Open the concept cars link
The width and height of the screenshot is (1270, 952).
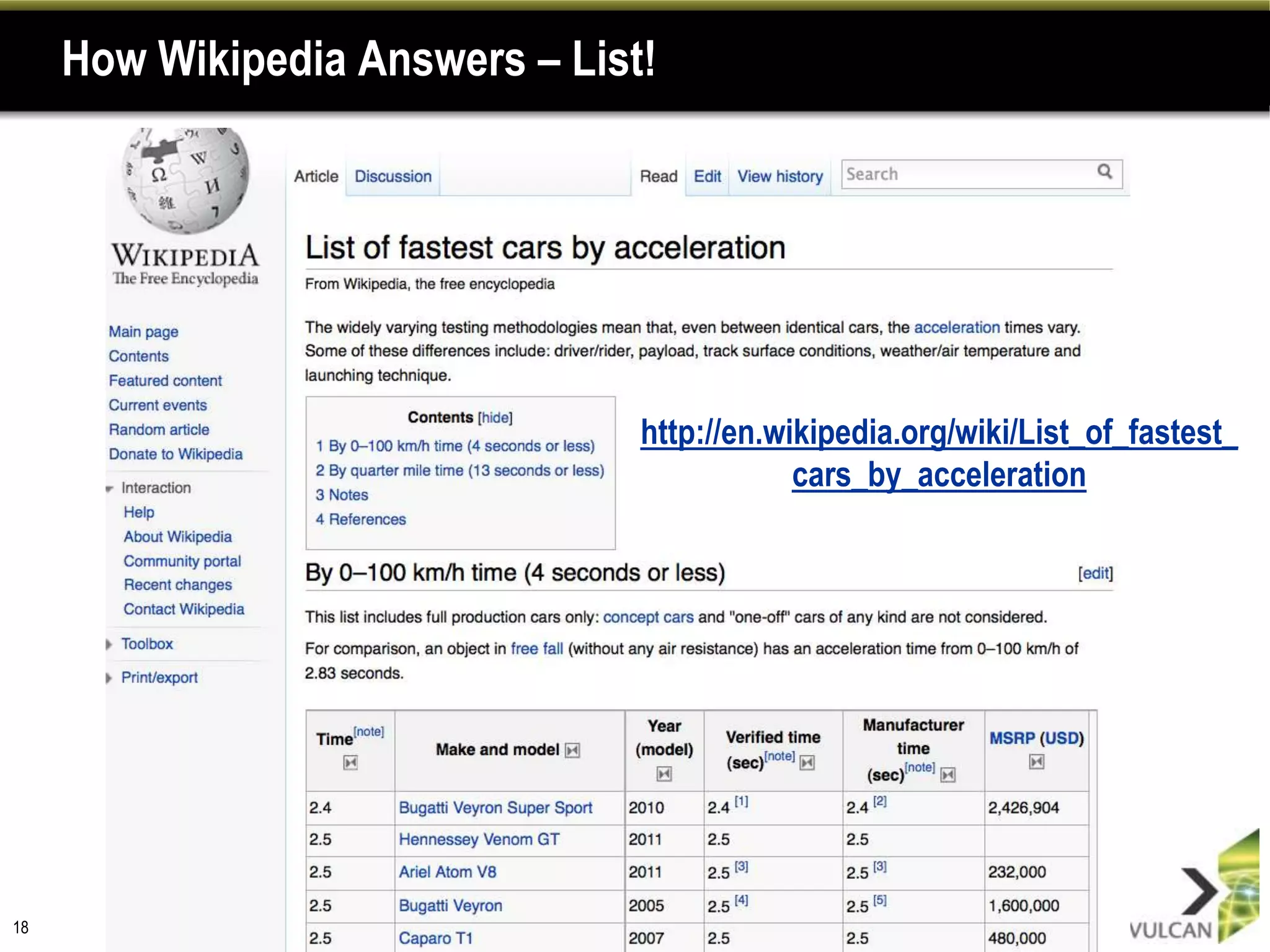(649, 617)
